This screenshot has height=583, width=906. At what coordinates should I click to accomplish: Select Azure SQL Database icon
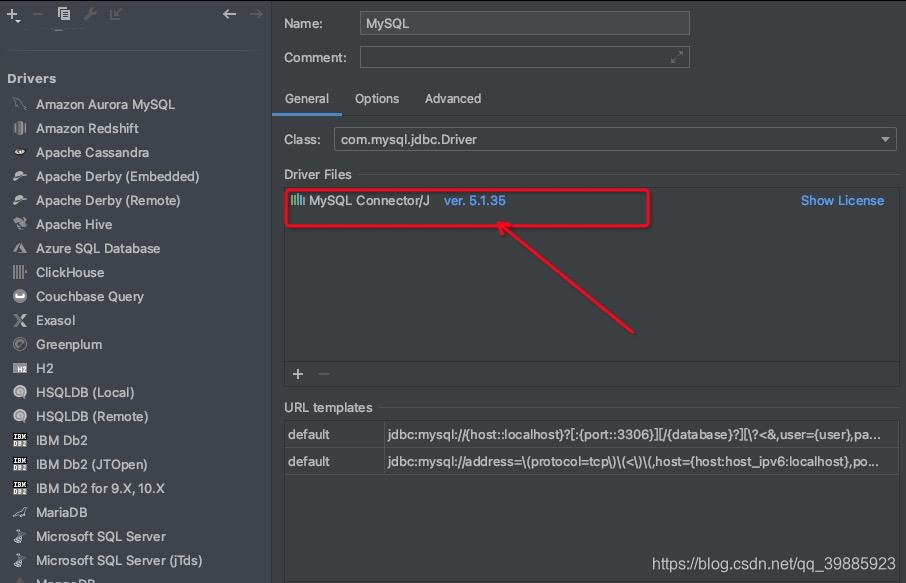click(20, 248)
